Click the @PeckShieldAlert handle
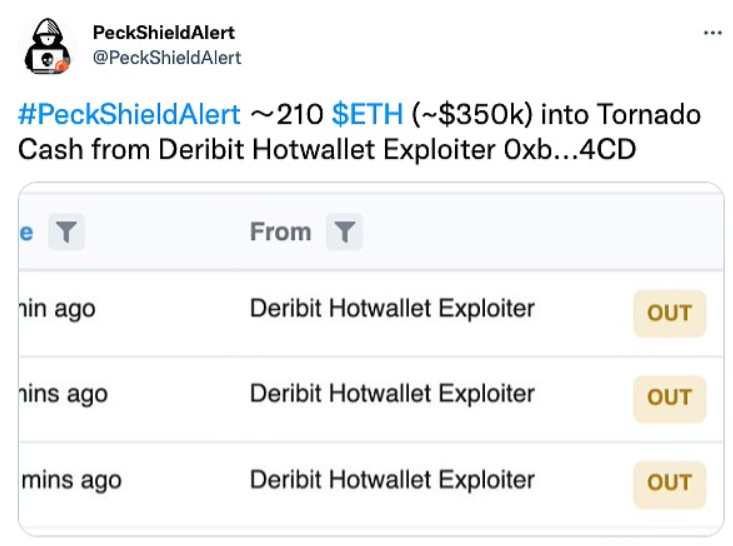The image size is (733, 546). tap(167, 57)
